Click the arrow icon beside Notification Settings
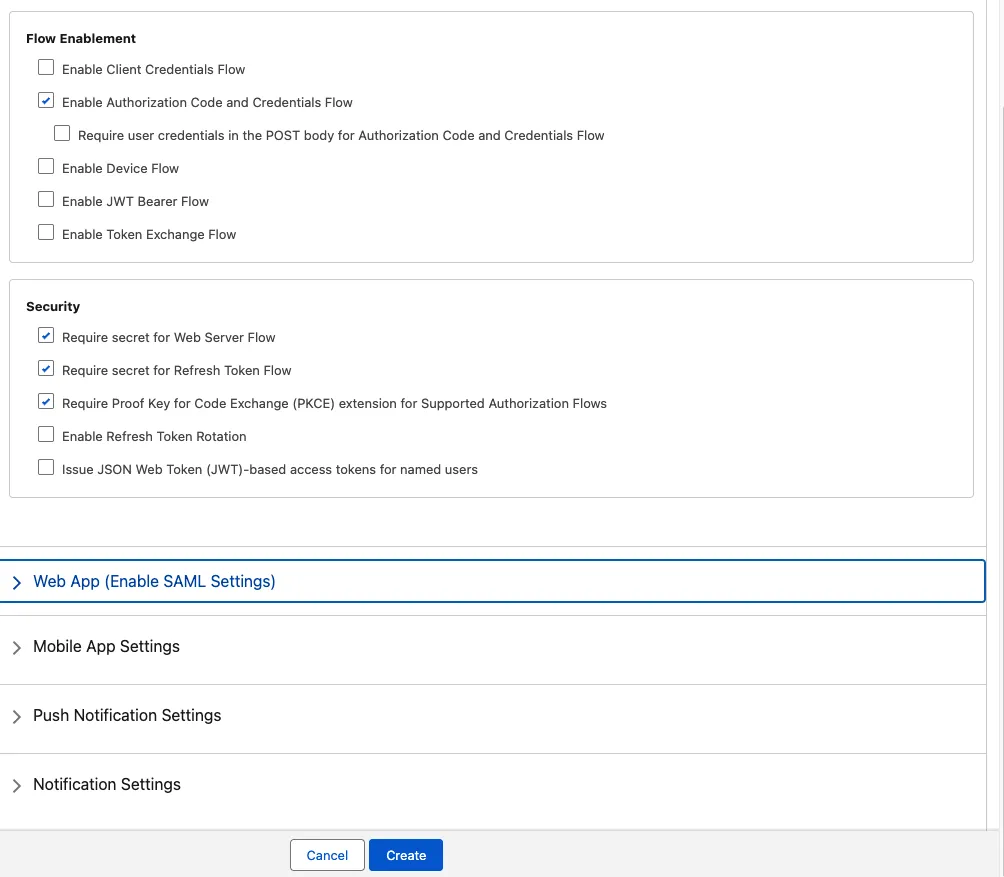 coord(17,786)
